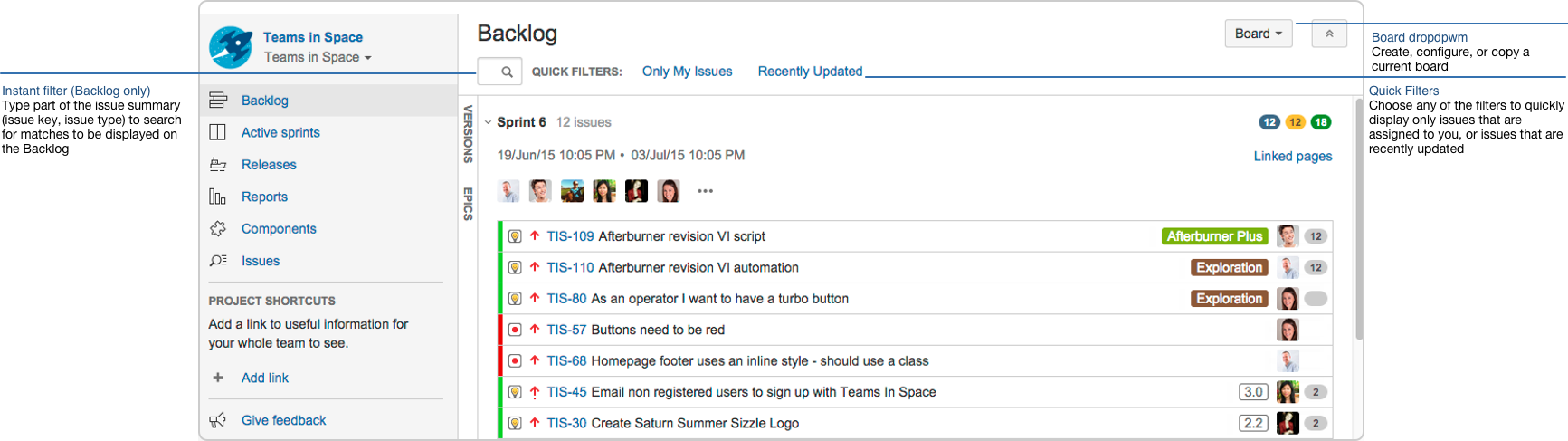The width and height of the screenshot is (1568, 441).
Task: Open the Teams in Space project dropdown
Action: point(318,57)
